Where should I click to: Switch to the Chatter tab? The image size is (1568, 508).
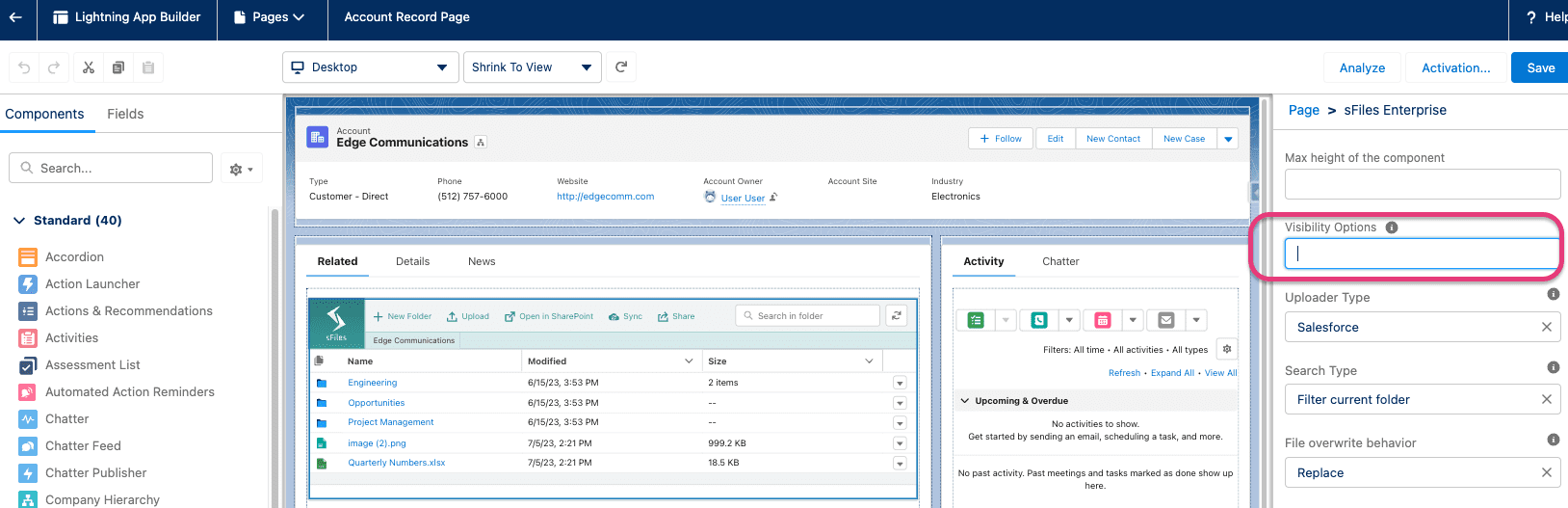click(1059, 261)
